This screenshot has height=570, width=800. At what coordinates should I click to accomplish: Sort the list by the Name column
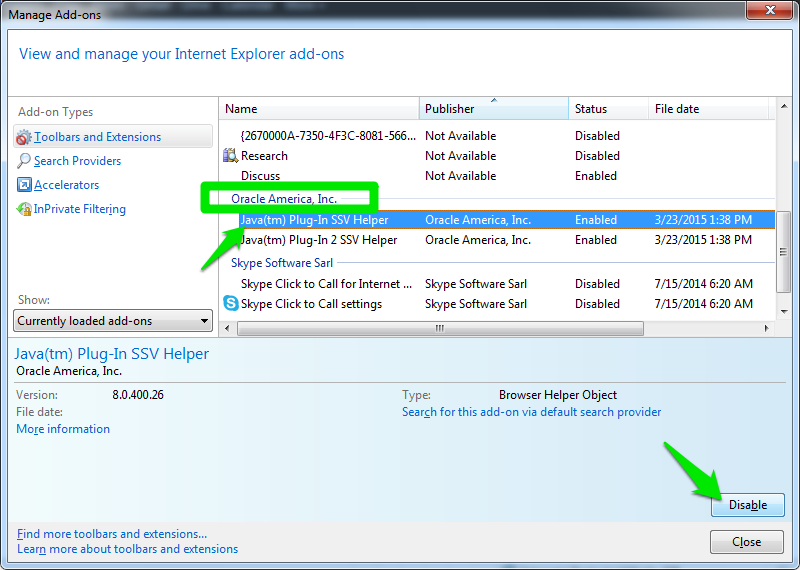(319, 109)
